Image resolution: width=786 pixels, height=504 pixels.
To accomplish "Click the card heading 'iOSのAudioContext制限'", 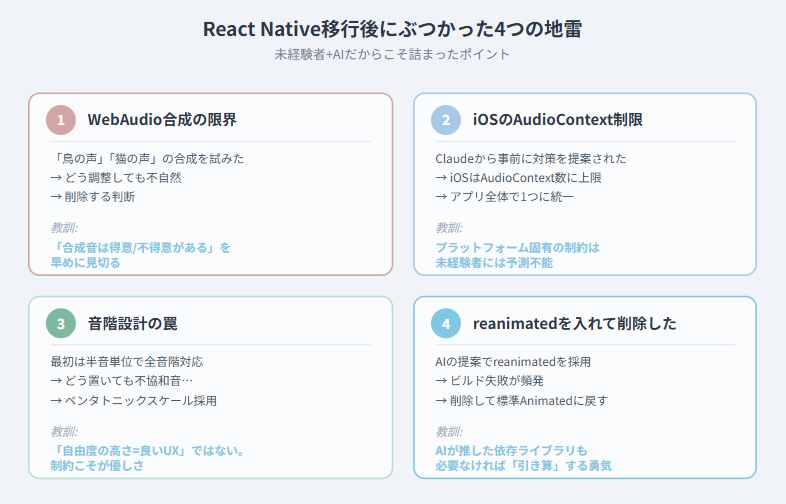I will click(558, 120).
